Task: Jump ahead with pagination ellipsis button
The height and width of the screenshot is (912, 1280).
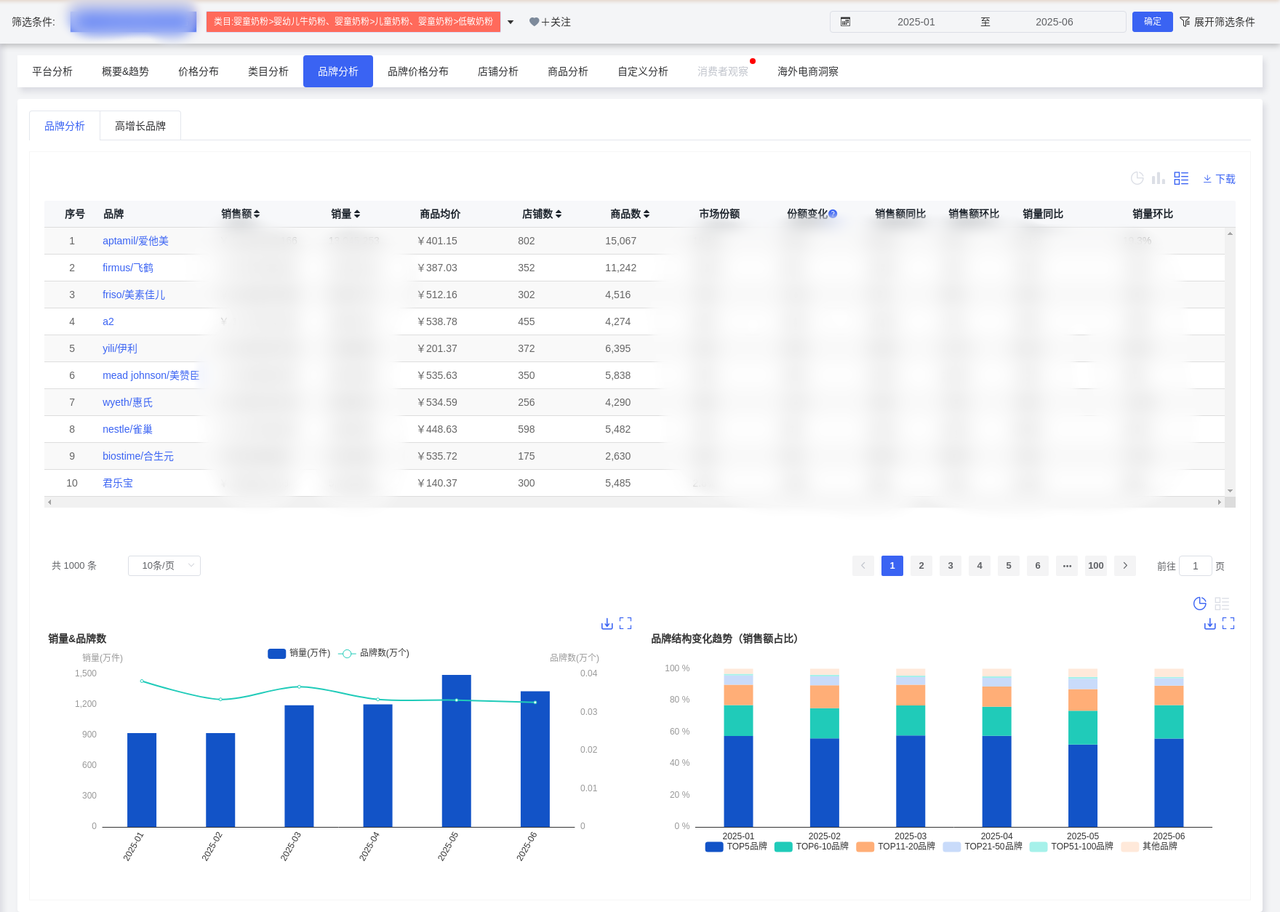Action: [1067, 566]
